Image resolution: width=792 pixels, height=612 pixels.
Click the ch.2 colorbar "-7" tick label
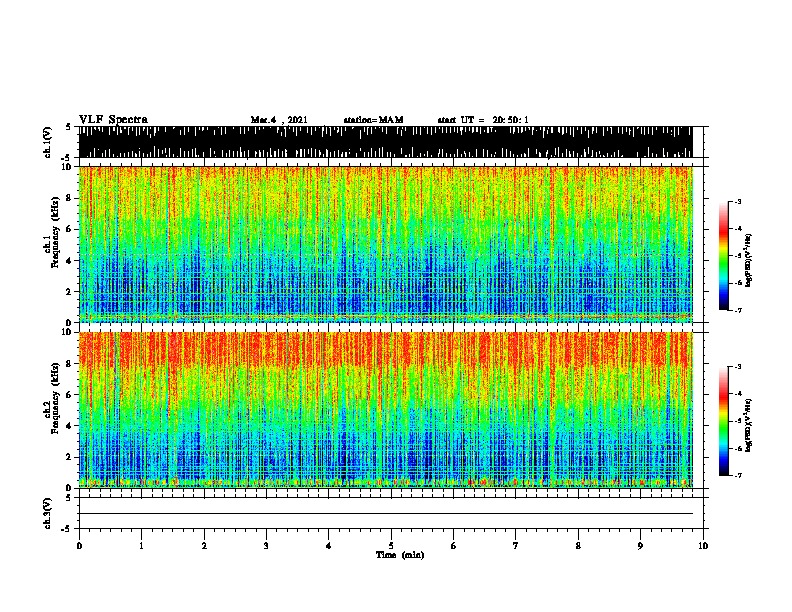[x=737, y=475]
